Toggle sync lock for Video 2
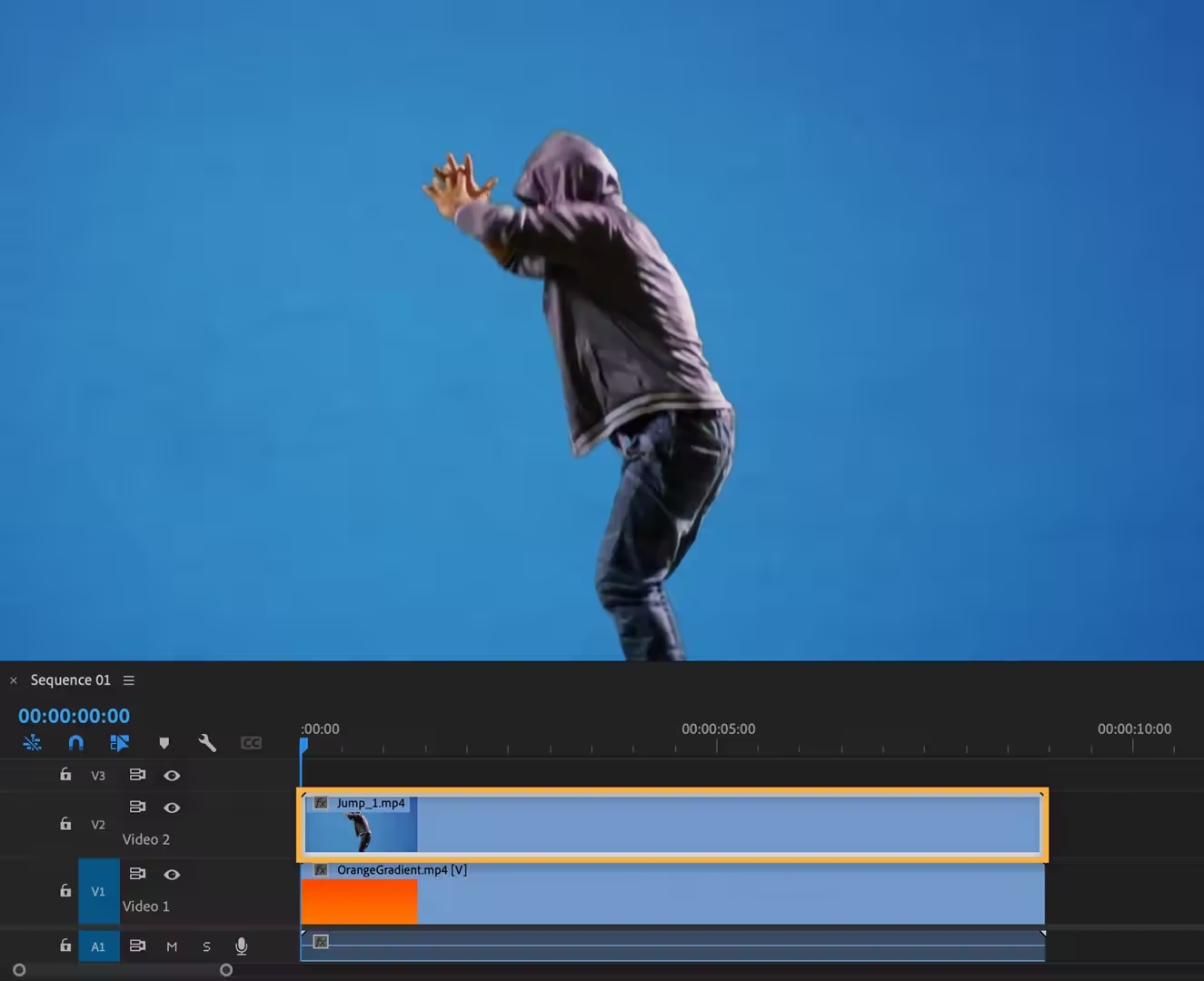This screenshot has width=1204, height=981. click(x=137, y=807)
